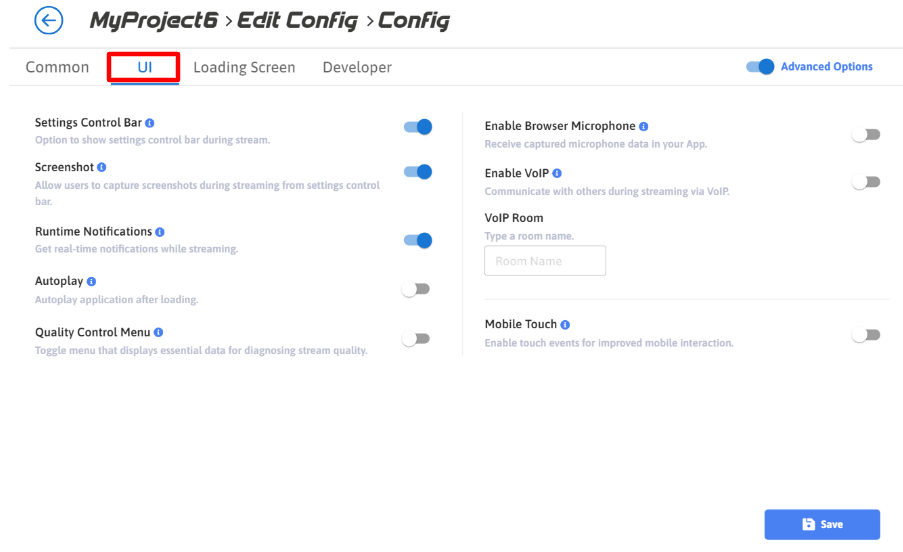The width and height of the screenshot is (903, 552).
Task: Click info icon beside Enable Browser Microphone
Action: pyautogui.click(x=644, y=127)
